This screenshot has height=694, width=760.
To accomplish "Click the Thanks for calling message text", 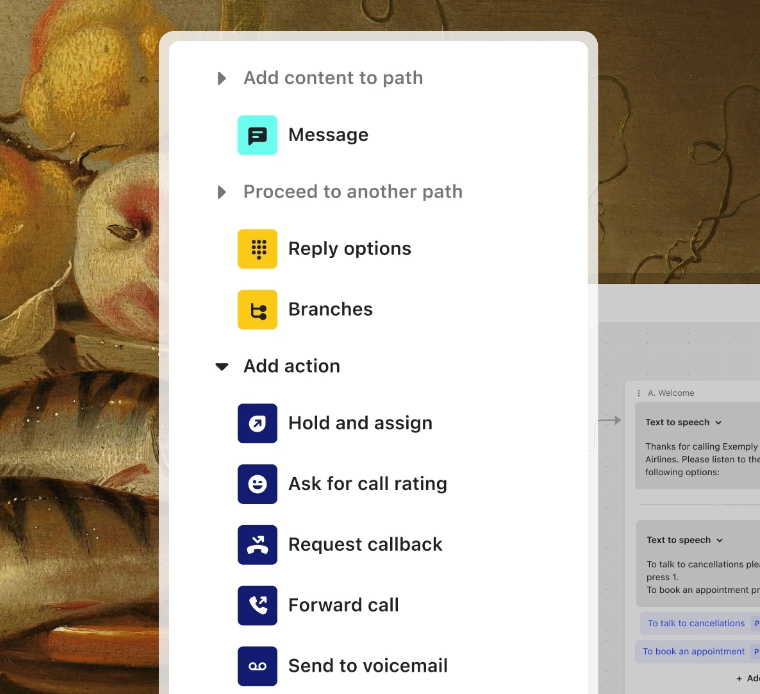I will coord(700,459).
